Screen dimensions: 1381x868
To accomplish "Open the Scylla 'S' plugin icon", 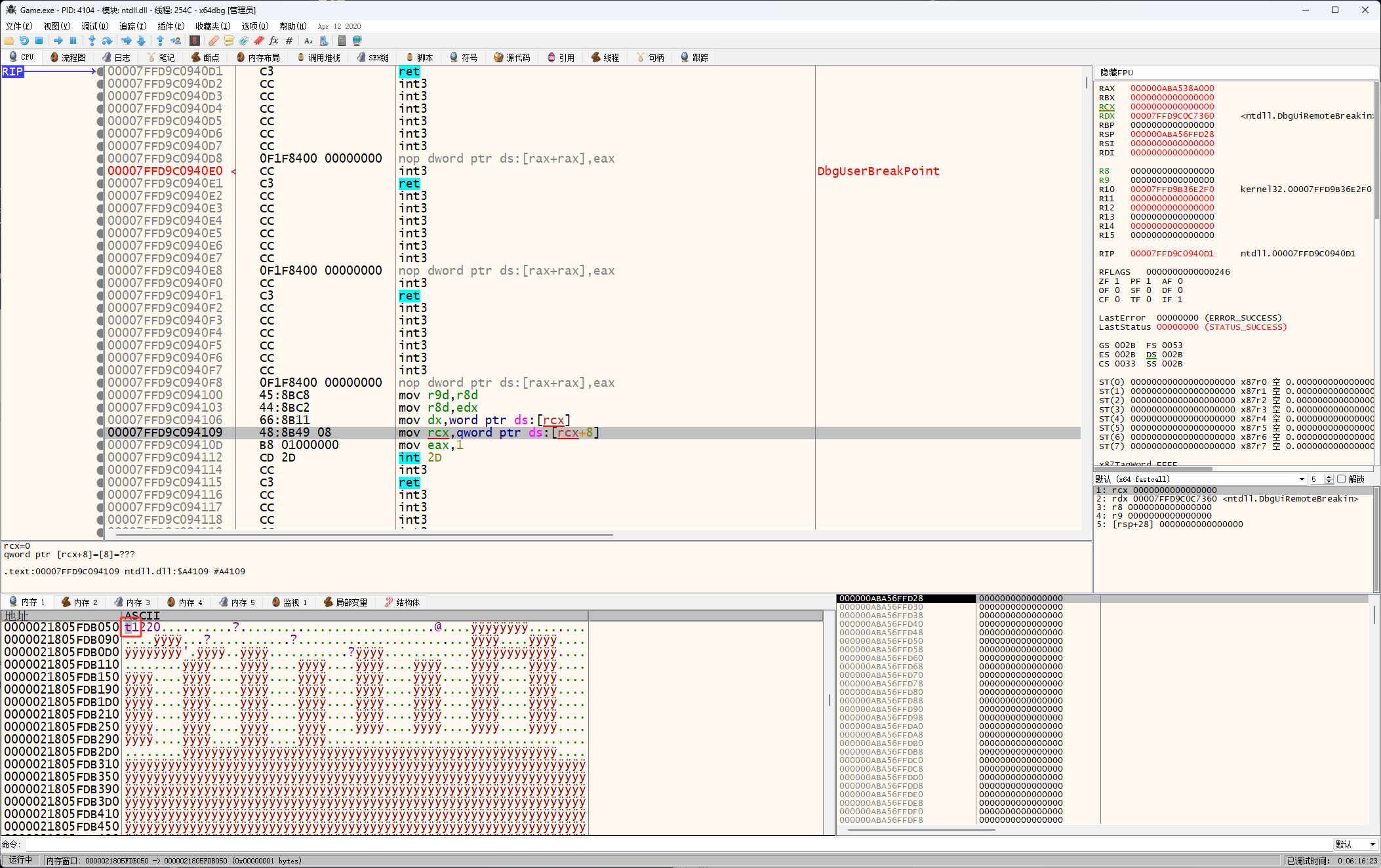I will click(x=195, y=41).
